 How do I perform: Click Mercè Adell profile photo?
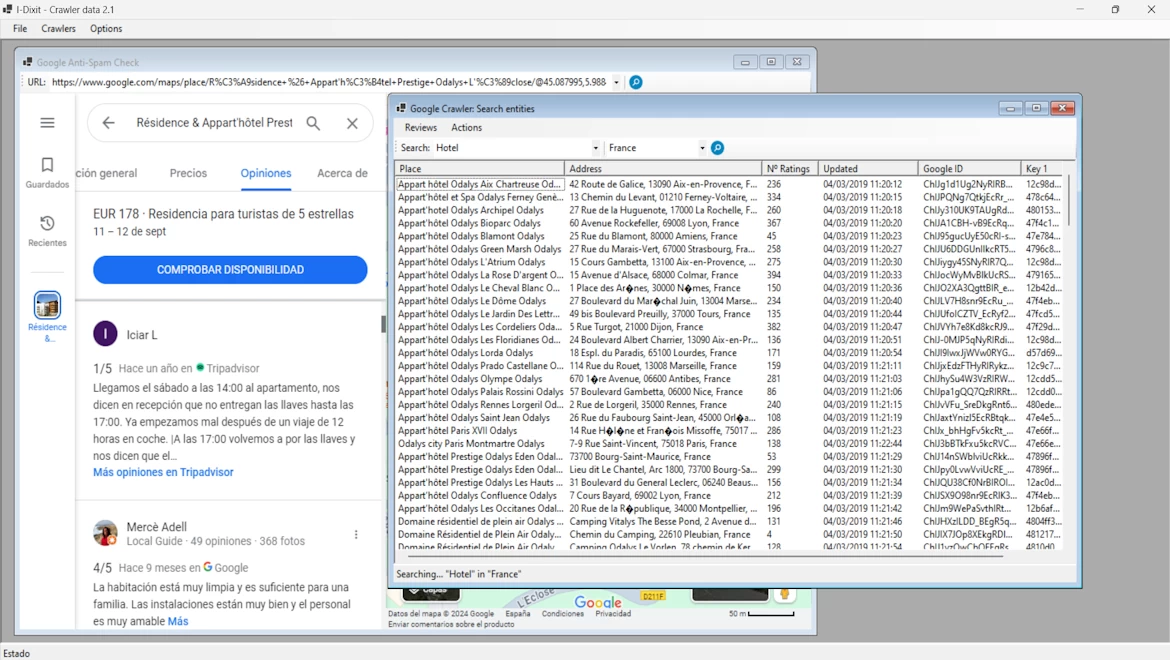(x=105, y=532)
